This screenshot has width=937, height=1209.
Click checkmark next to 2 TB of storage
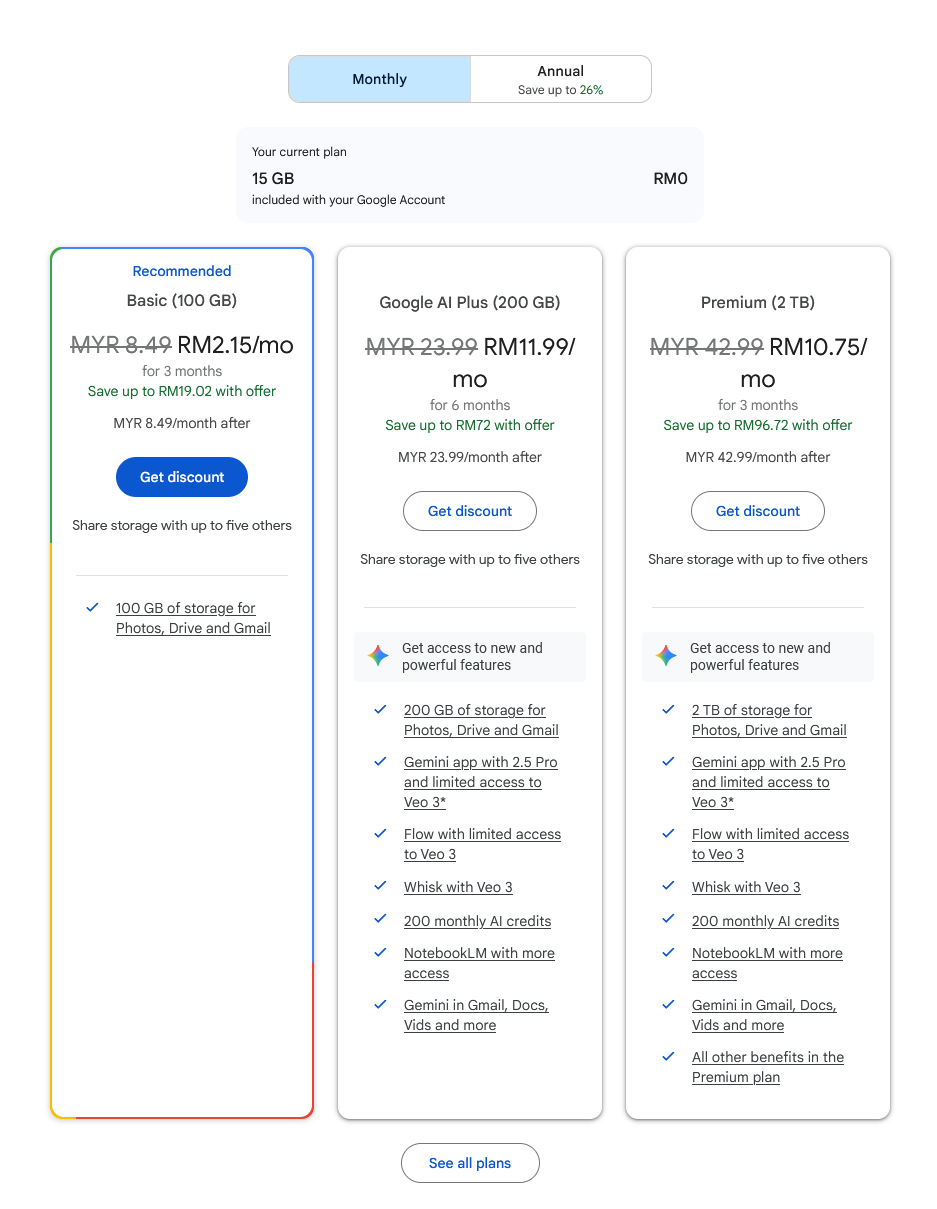pos(668,710)
